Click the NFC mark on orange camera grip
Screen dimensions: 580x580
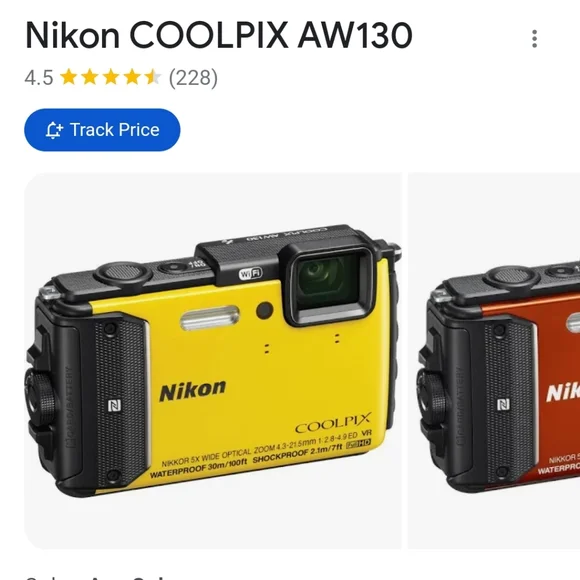coord(503,404)
